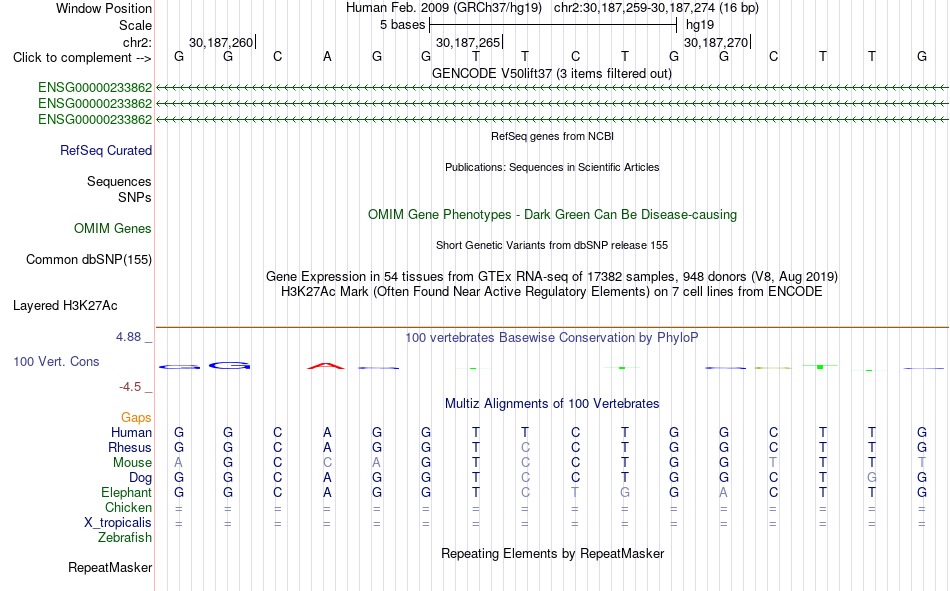
Task: Select the chr2: base position label
Action: point(137,42)
